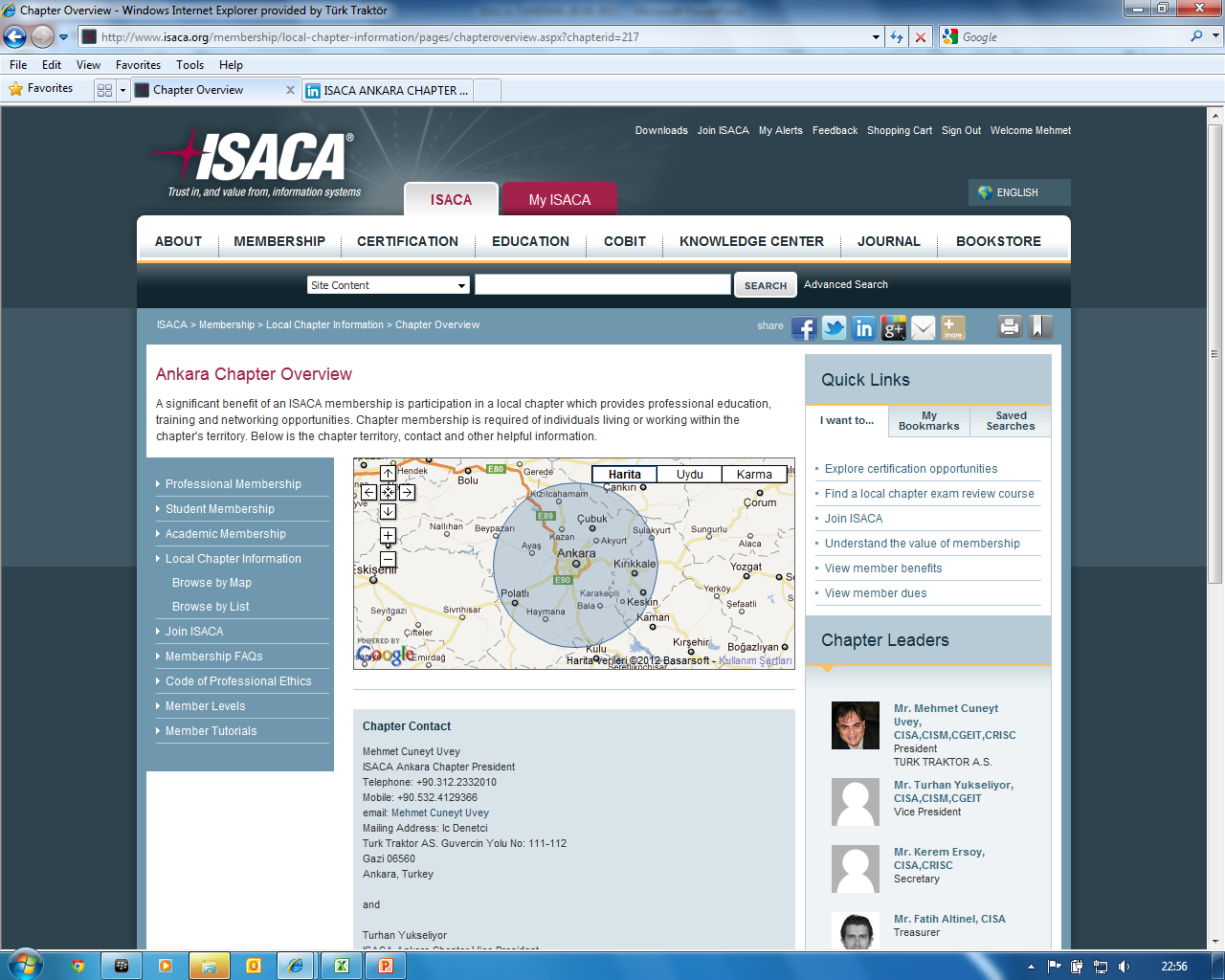Open Advanced Search link
This screenshot has height=980, width=1225.
(846, 284)
